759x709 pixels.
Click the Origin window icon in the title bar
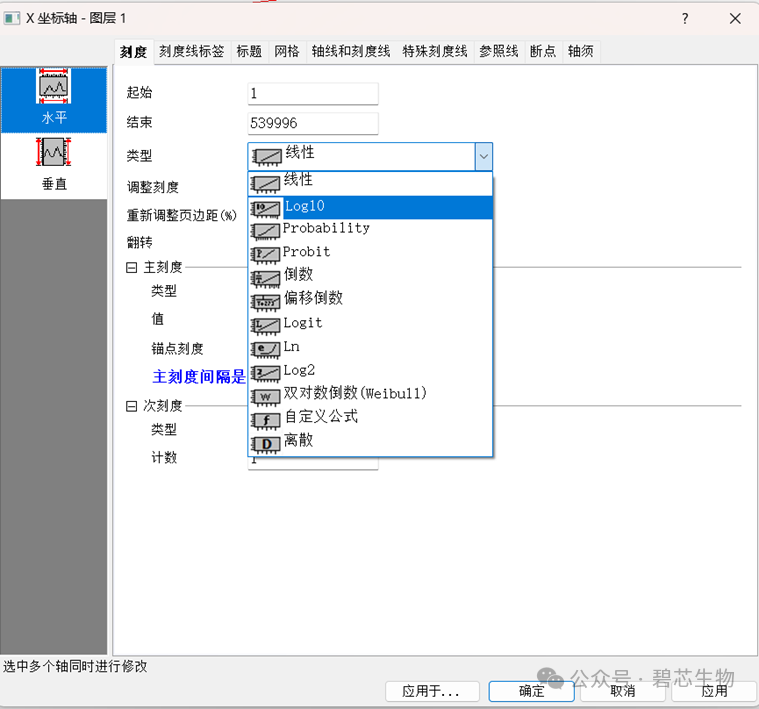pyautogui.click(x=12, y=18)
